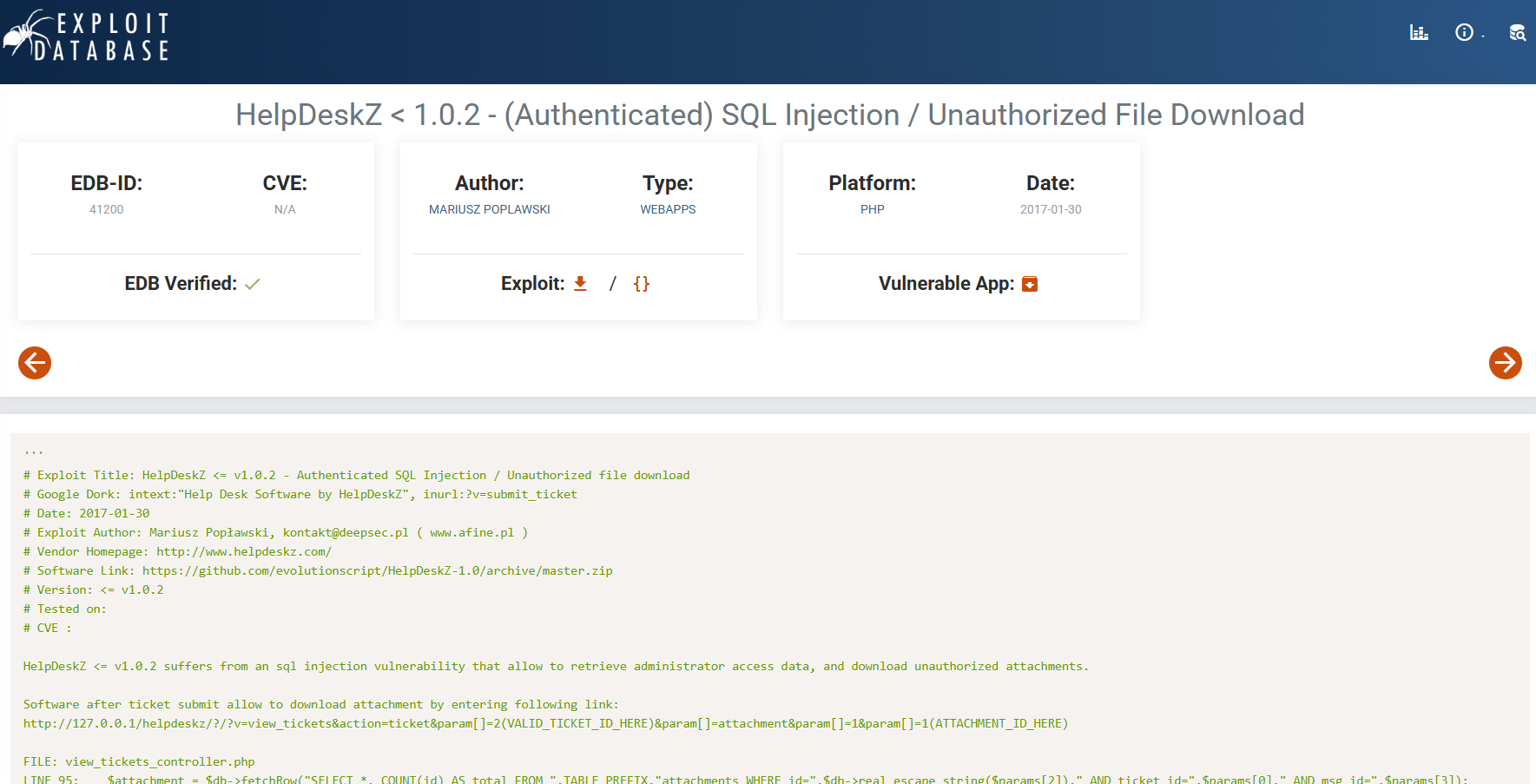Click the 'Software after ticket submit' line
This screenshot has height=784, width=1536.
tap(321, 704)
